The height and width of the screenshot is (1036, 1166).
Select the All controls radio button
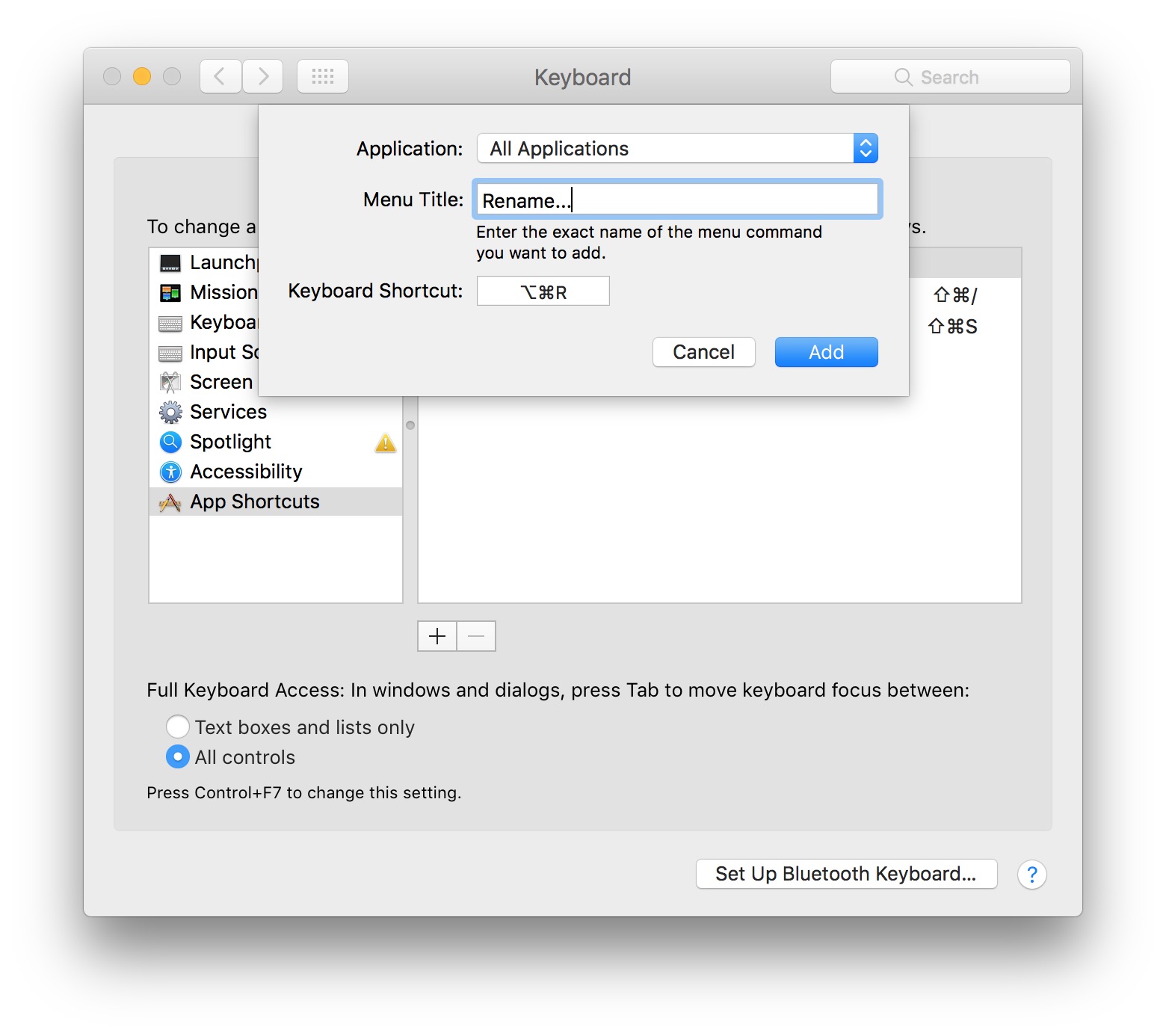178,757
